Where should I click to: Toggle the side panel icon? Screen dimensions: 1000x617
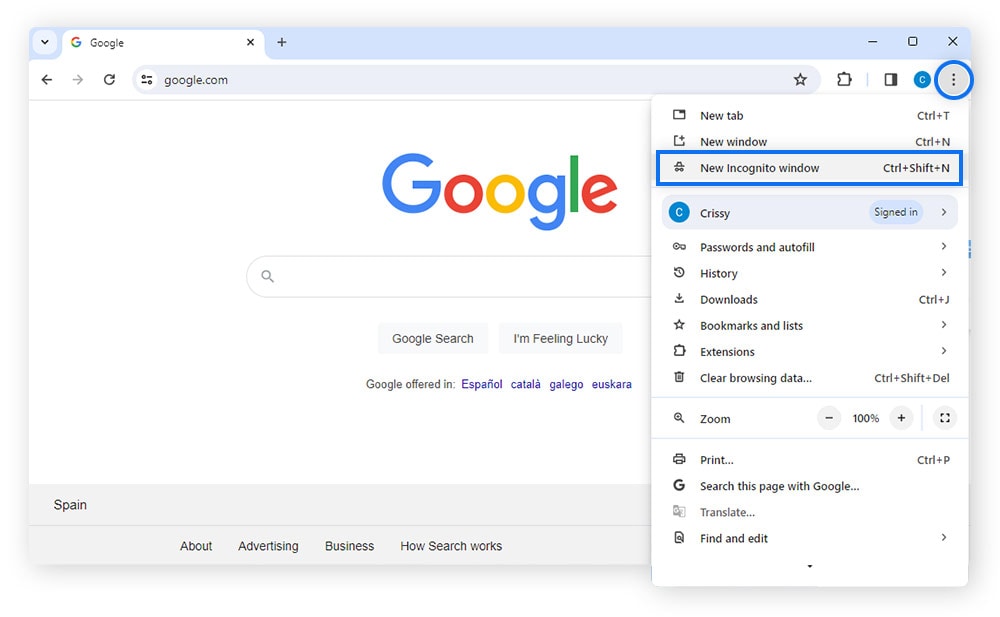pos(890,80)
